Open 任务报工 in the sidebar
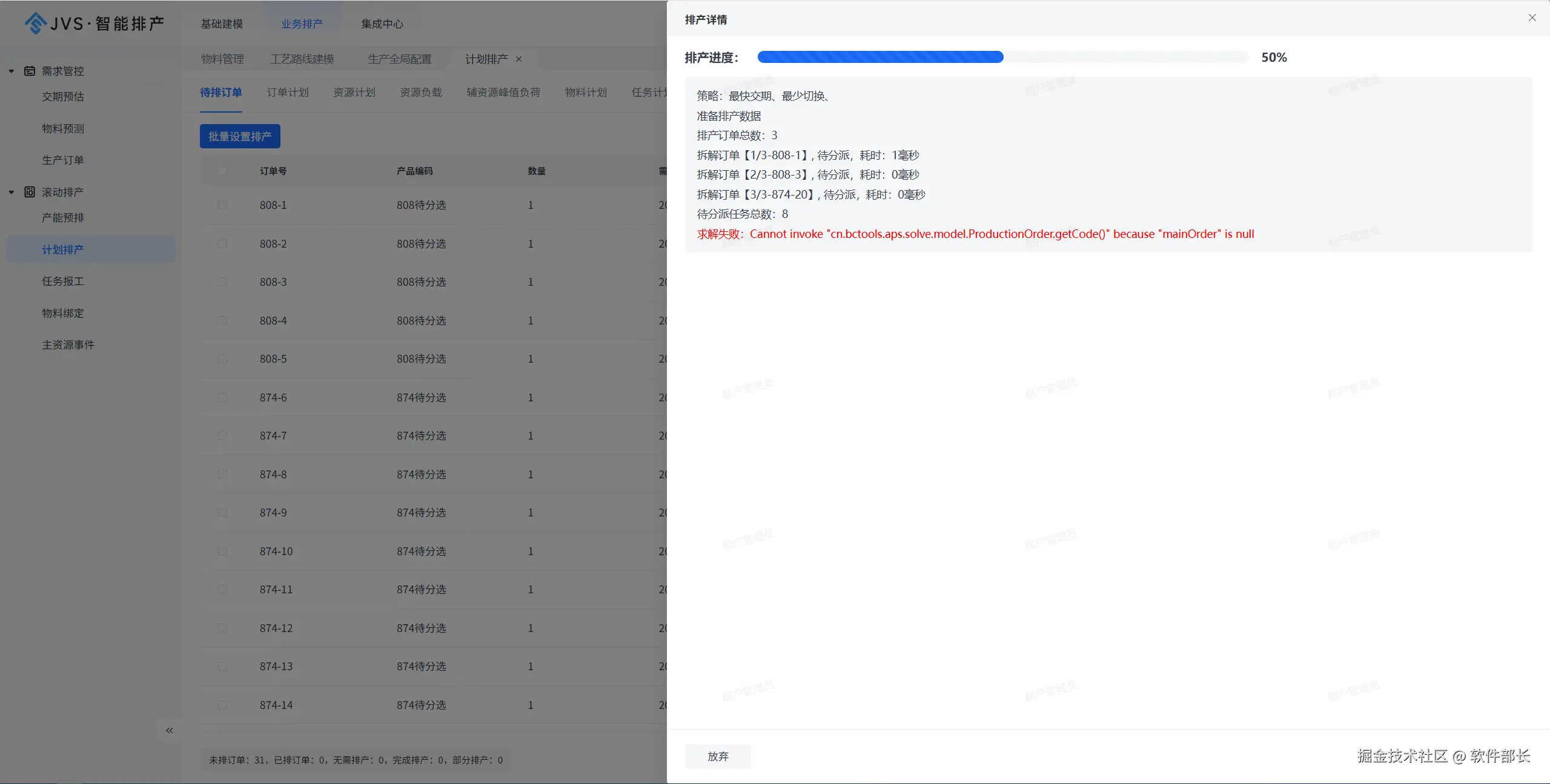 [63, 281]
